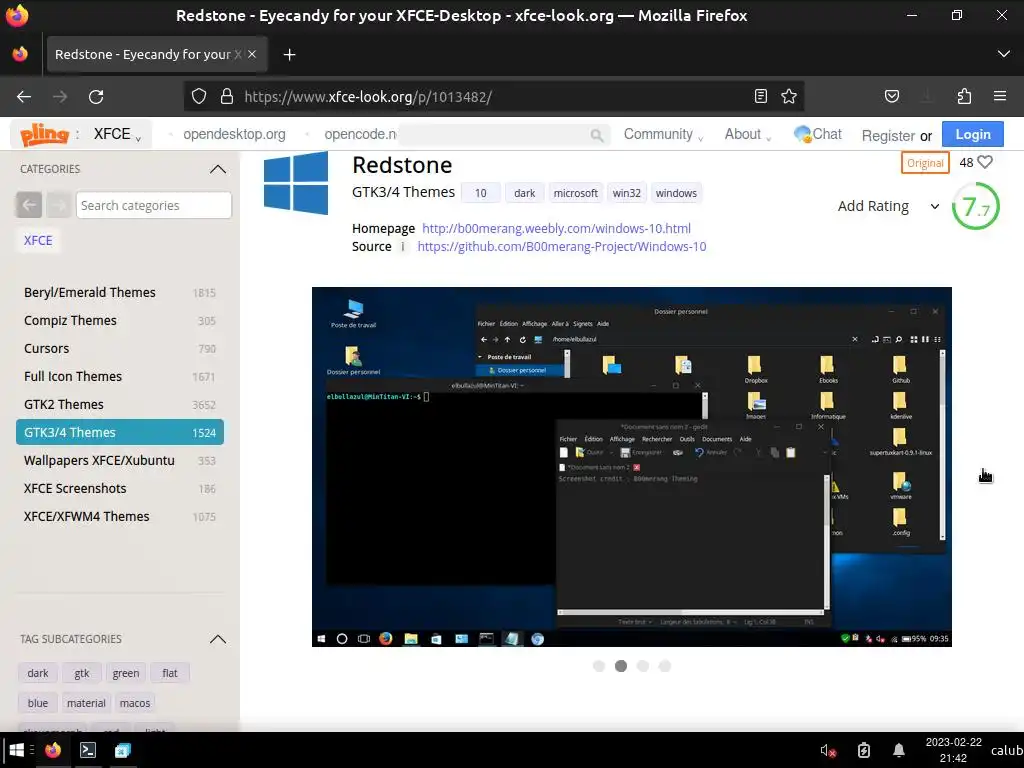Open the XFCE site dropdown
Image resolution: width=1024 pixels, height=768 pixels.
point(117,135)
